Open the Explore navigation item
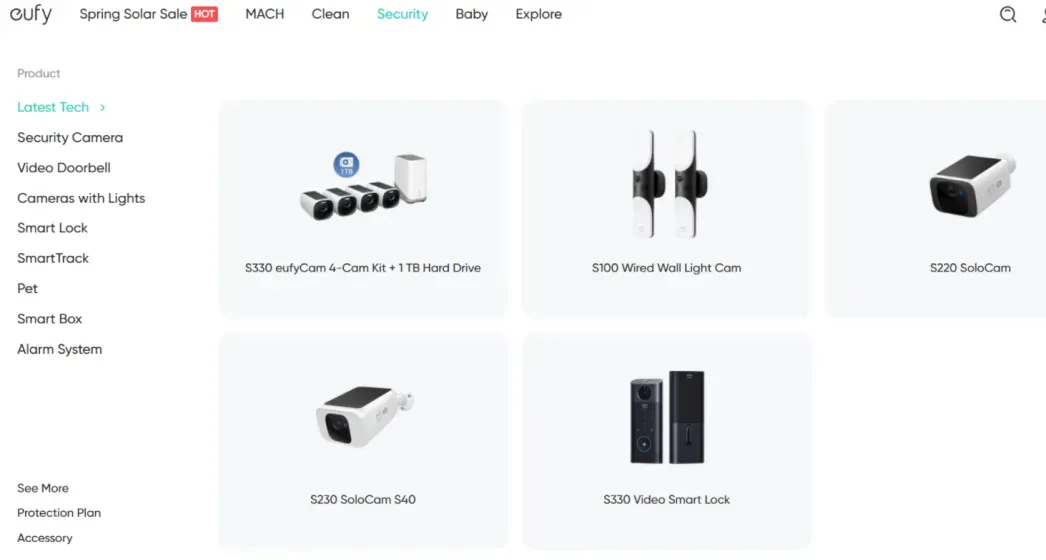Screen dimensions: 1046x560 point(538,14)
